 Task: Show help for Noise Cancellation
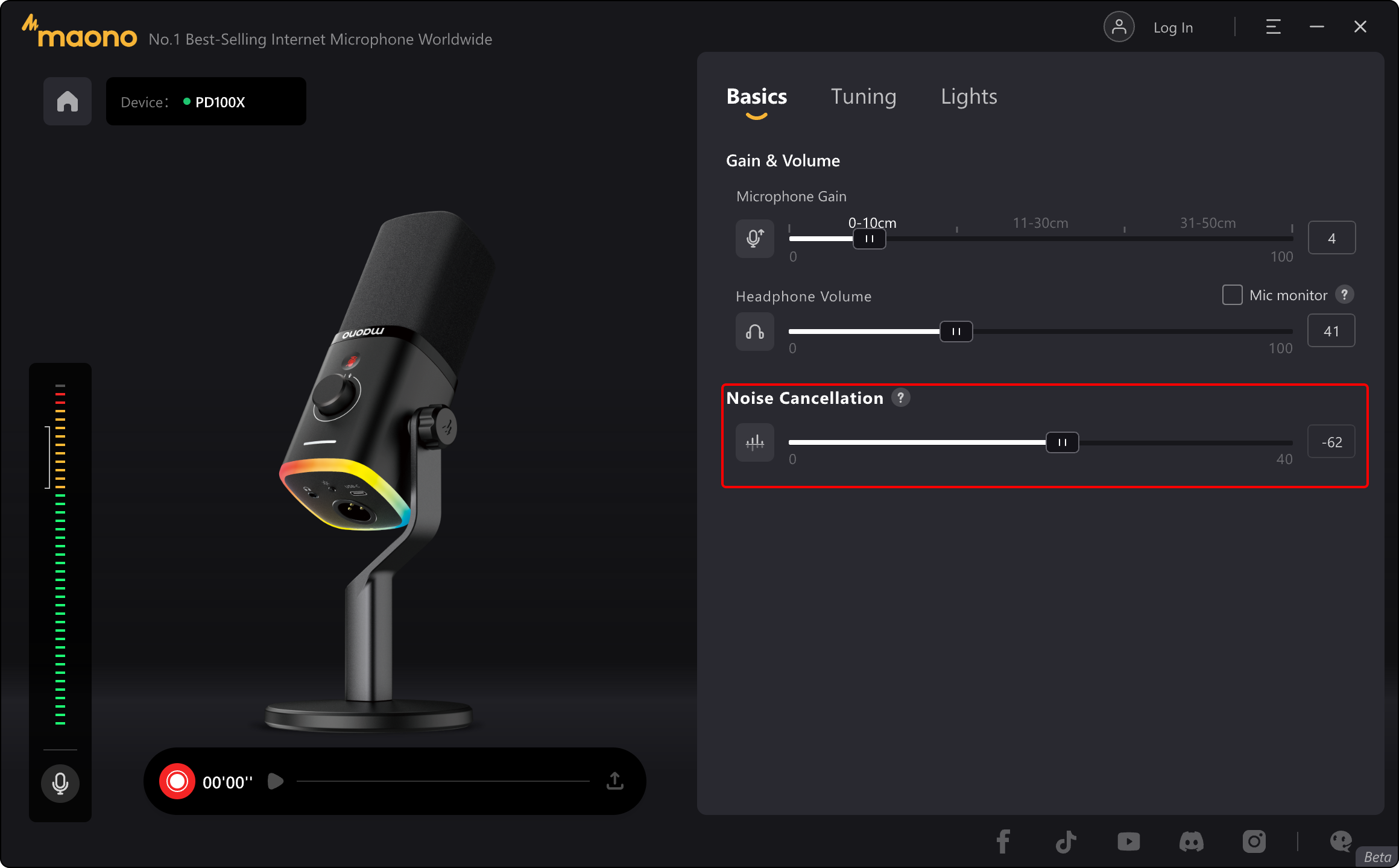(x=901, y=398)
